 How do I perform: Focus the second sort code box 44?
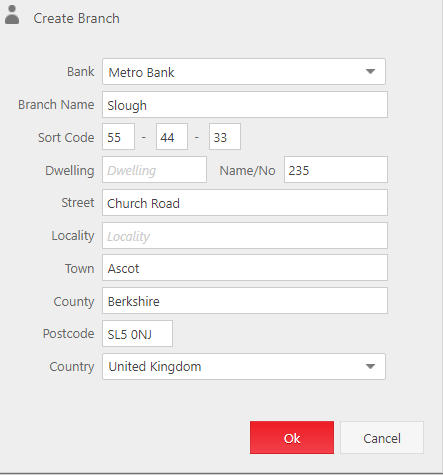click(x=172, y=137)
